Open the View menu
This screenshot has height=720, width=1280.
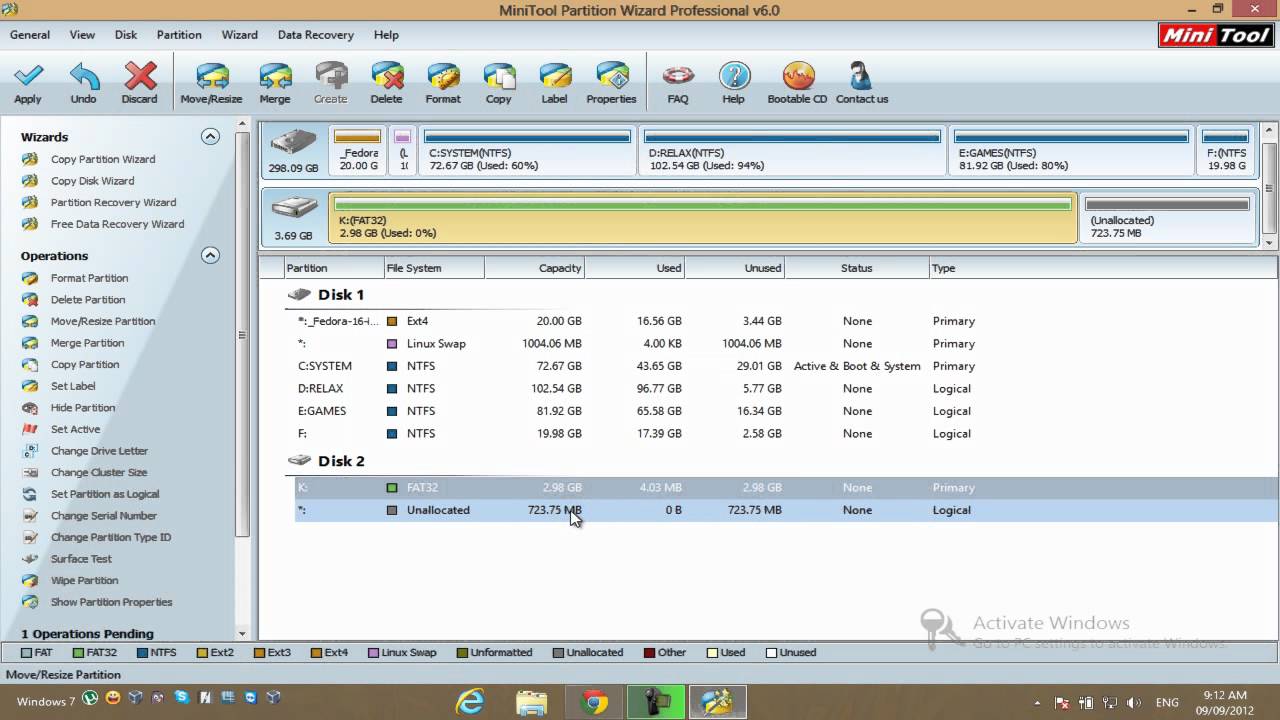point(82,35)
